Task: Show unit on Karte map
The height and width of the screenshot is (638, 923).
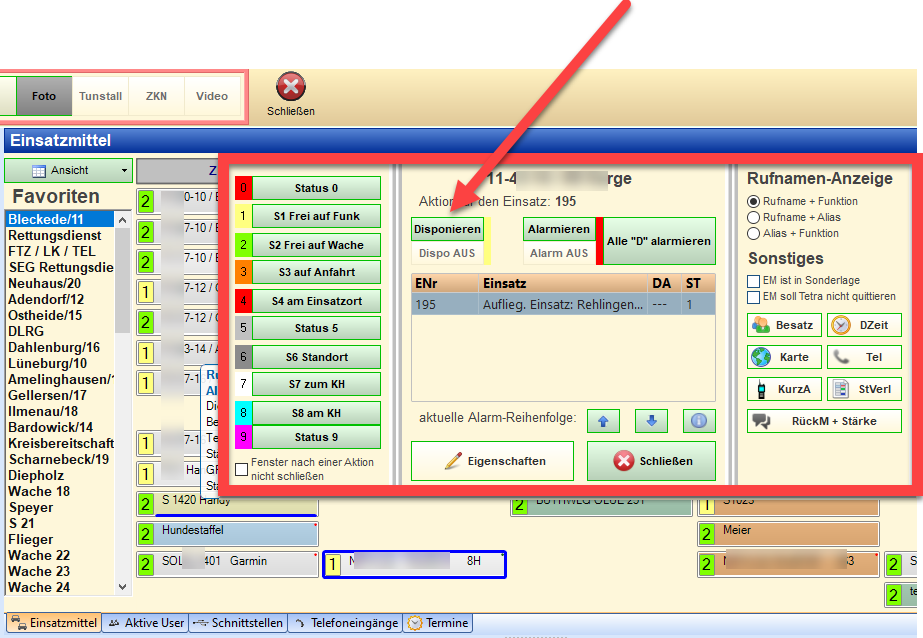Action: [x=784, y=357]
